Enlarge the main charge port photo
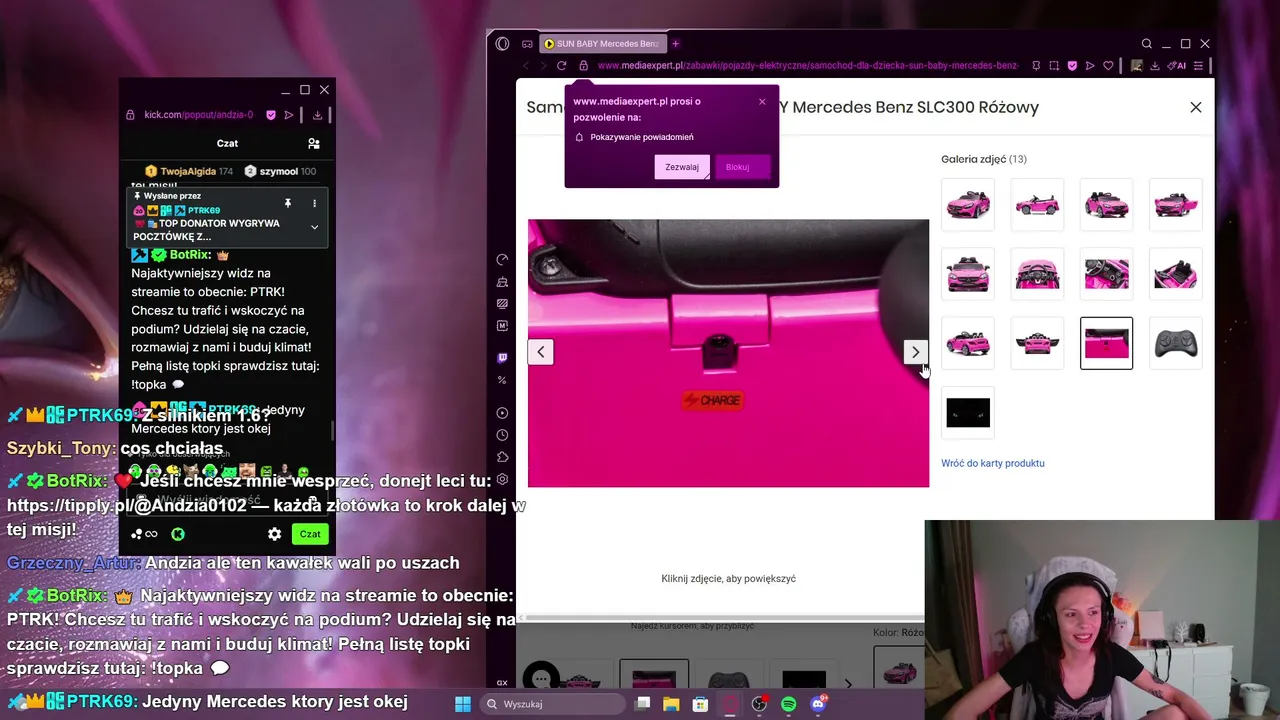 tap(728, 353)
